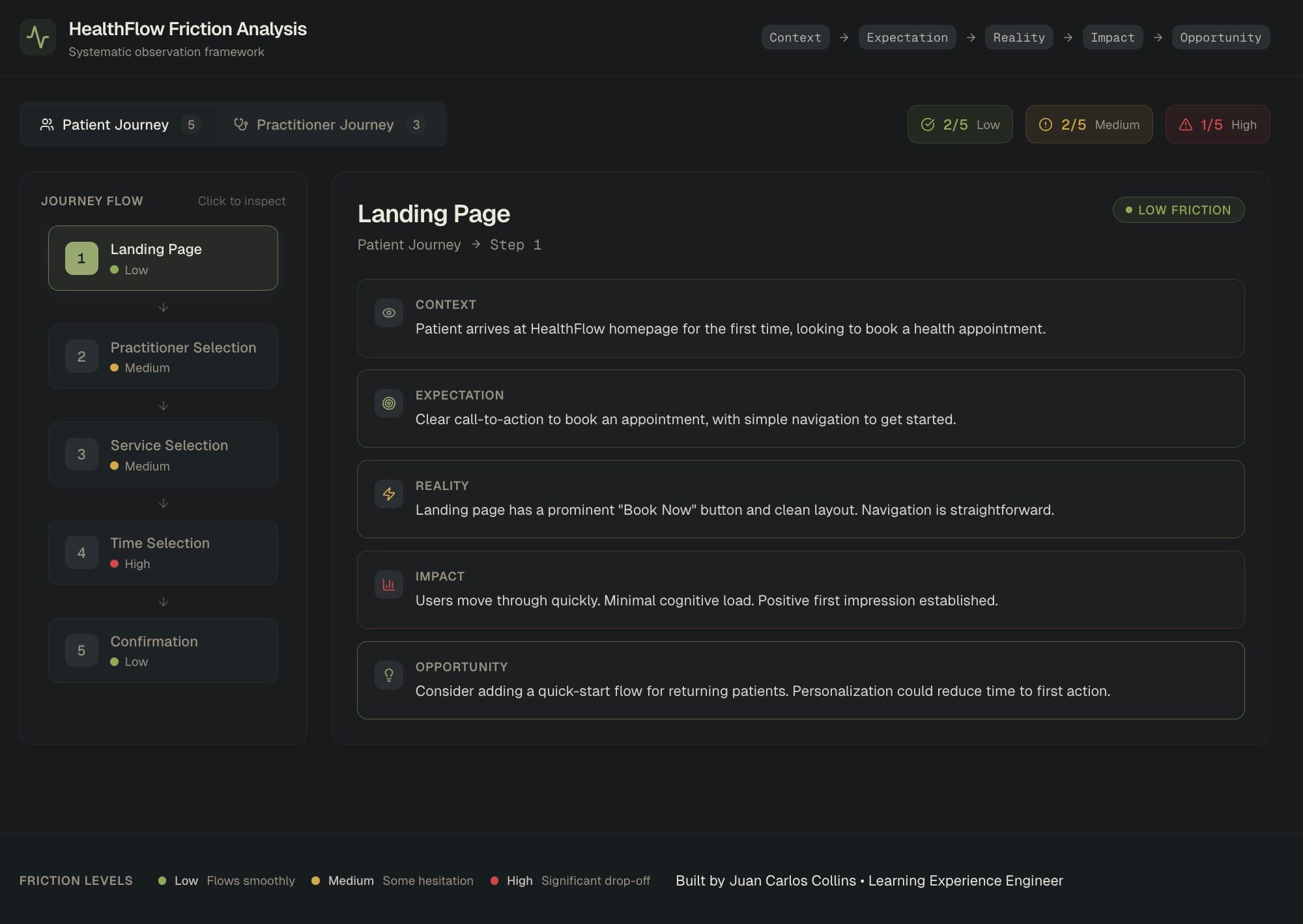This screenshot has width=1303, height=924.
Task: Inspect step 3 Service Selection
Action: click(x=163, y=454)
